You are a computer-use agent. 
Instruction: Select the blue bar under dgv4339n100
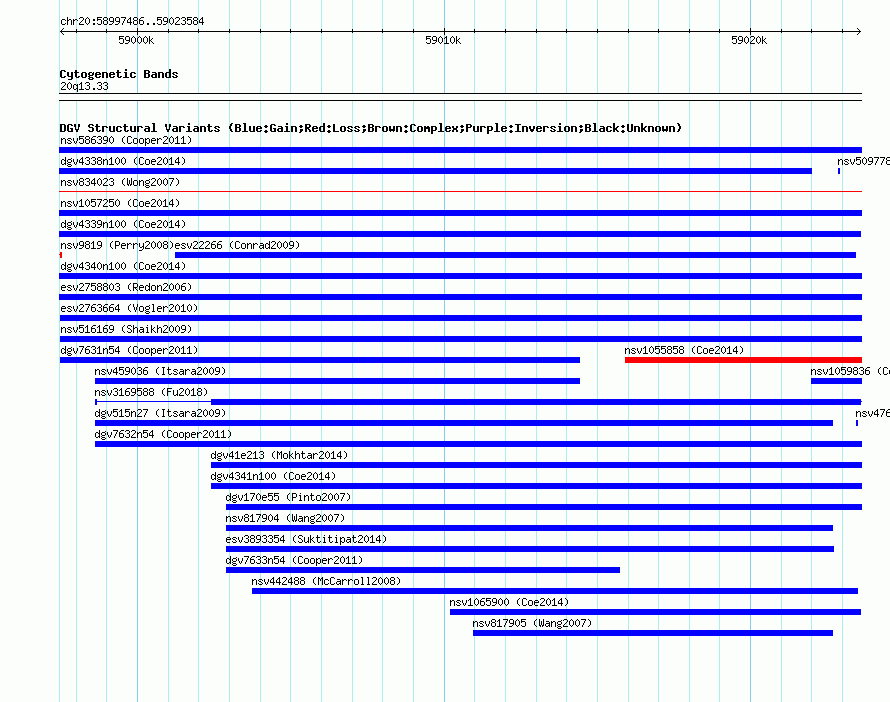pos(460,234)
